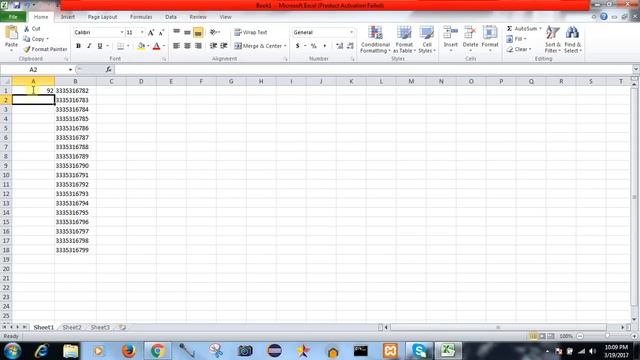The image size is (640, 360).
Task: Switch to Sheet3 tab
Action: tap(100, 327)
